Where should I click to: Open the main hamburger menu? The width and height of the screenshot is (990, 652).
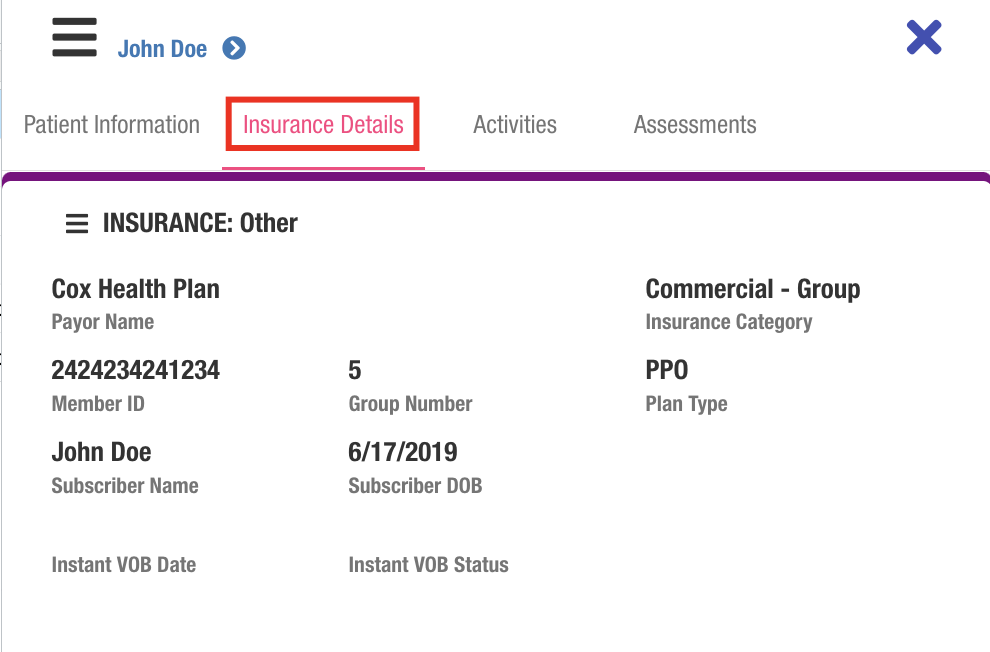pyautogui.click(x=74, y=38)
